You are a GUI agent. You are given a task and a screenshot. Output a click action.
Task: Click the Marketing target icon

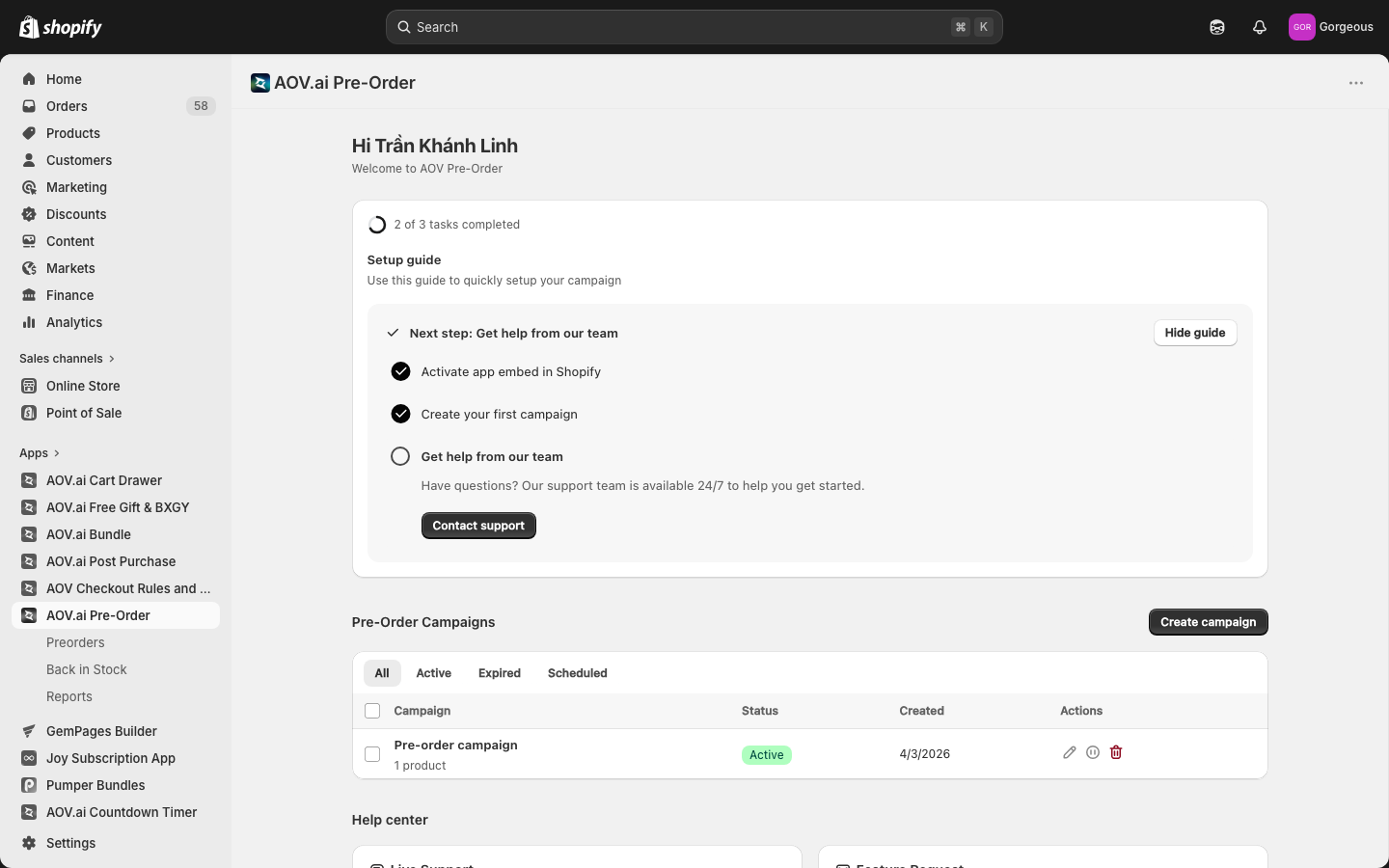tap(29, 187)
